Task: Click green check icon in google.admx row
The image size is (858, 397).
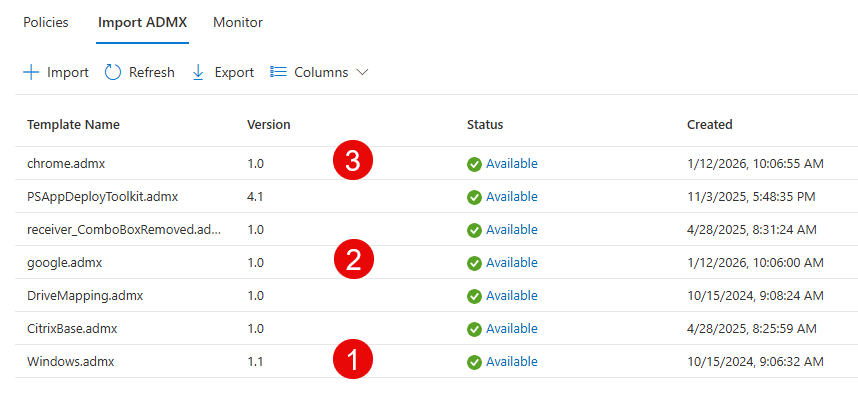Action: [x=474, y=263]
